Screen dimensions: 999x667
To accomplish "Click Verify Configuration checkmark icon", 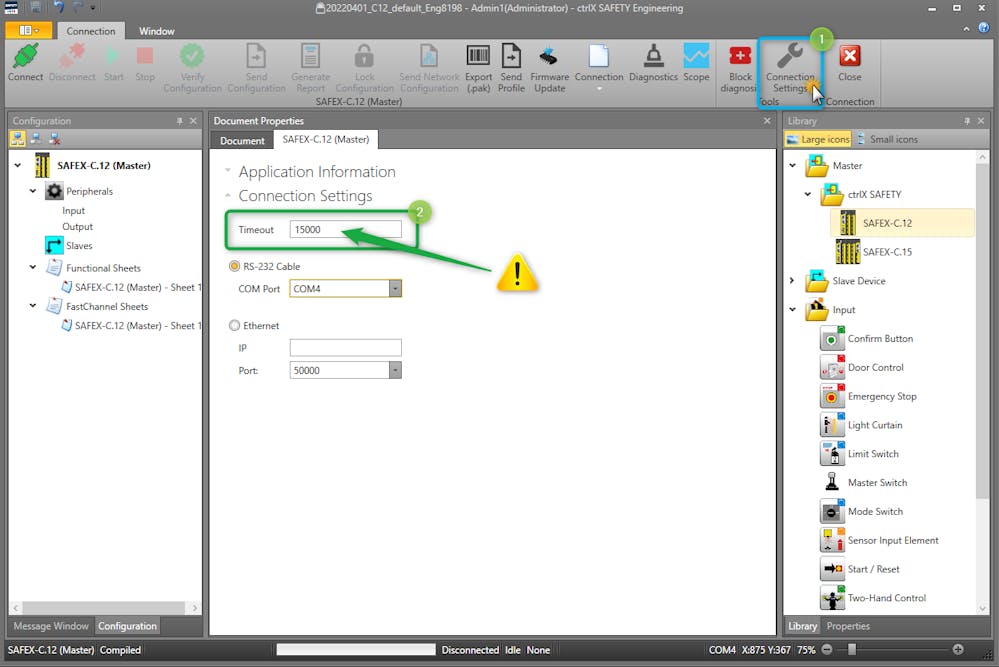I will (192, 57).
